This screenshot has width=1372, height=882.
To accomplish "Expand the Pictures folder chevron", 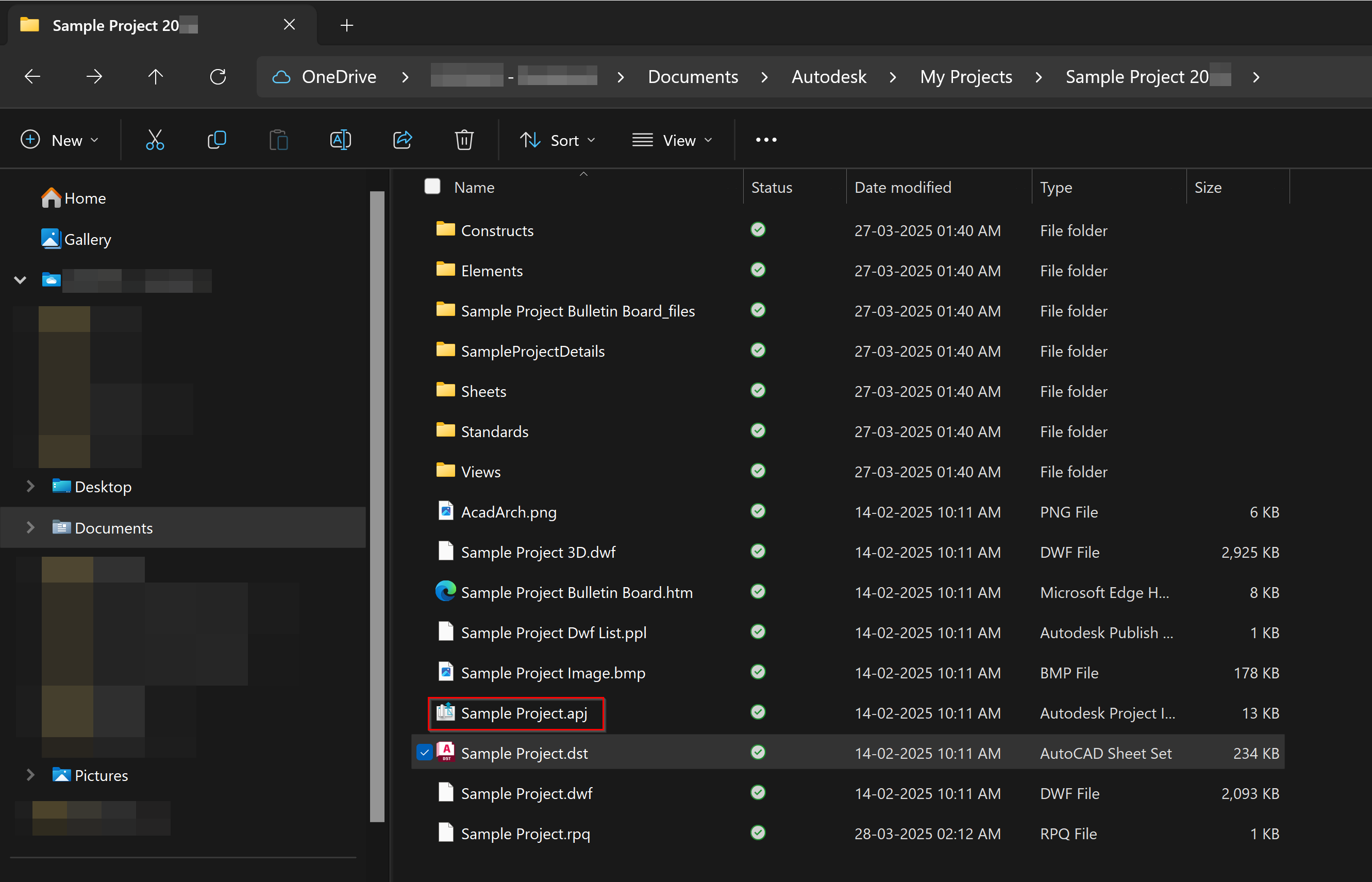I will [x=30, y=775].
